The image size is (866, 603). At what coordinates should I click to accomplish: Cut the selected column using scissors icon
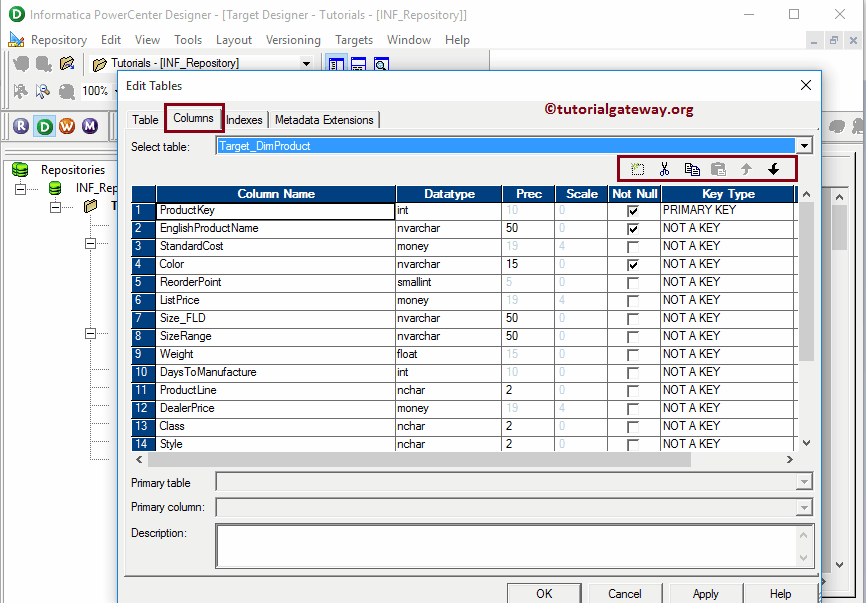pos(664,168)
